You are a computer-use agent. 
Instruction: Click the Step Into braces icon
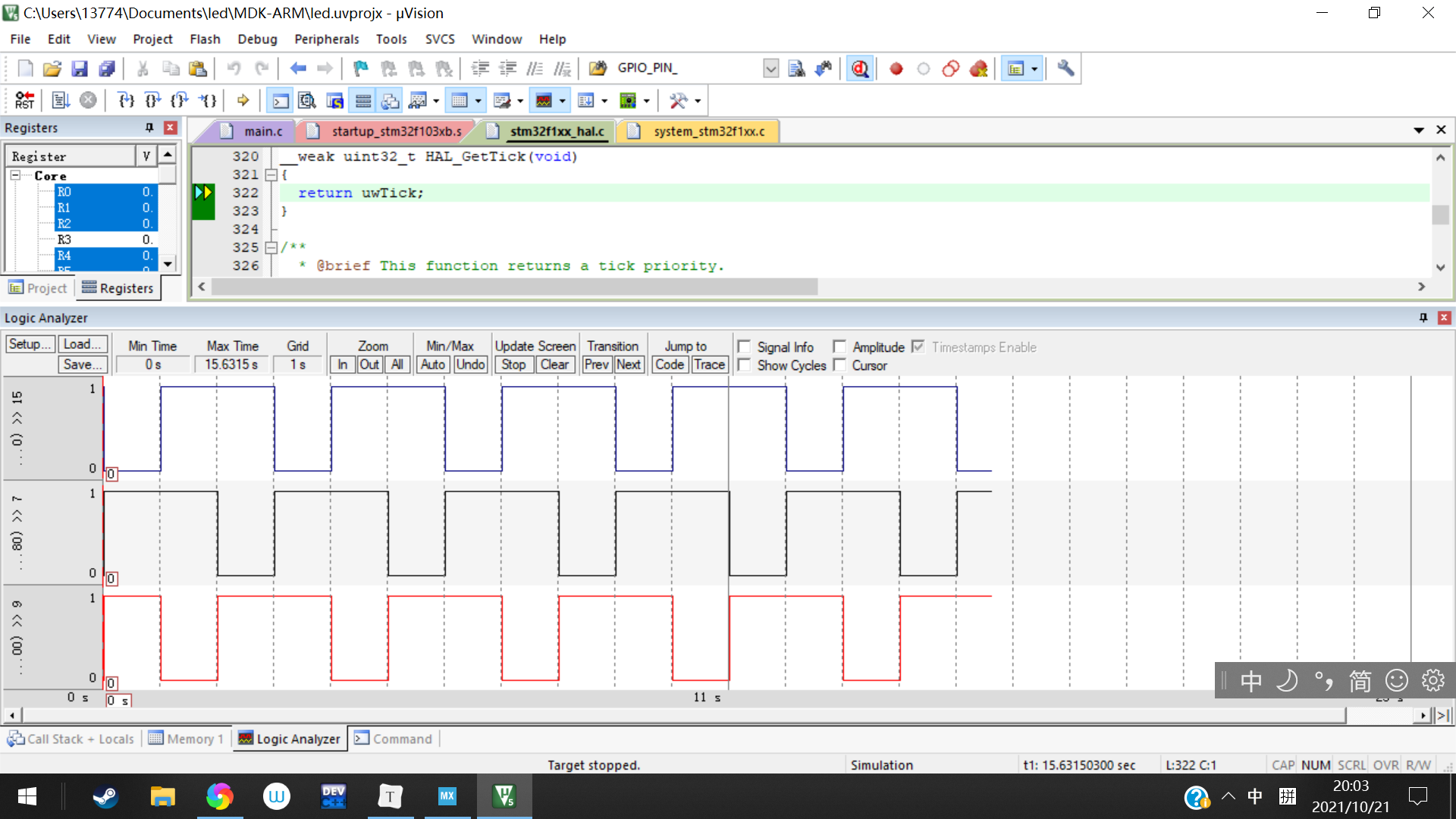click(x=126, y=100)
